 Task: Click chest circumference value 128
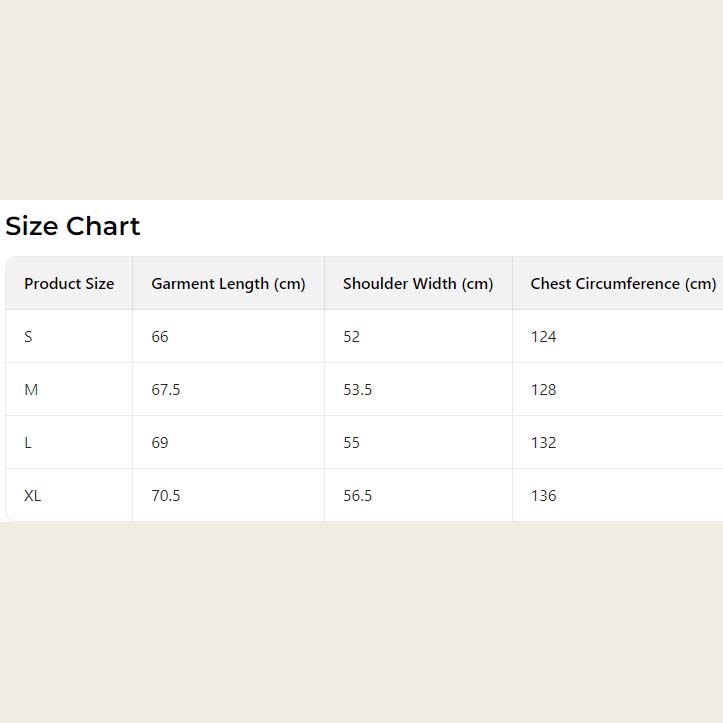click(x=543, y=390)
